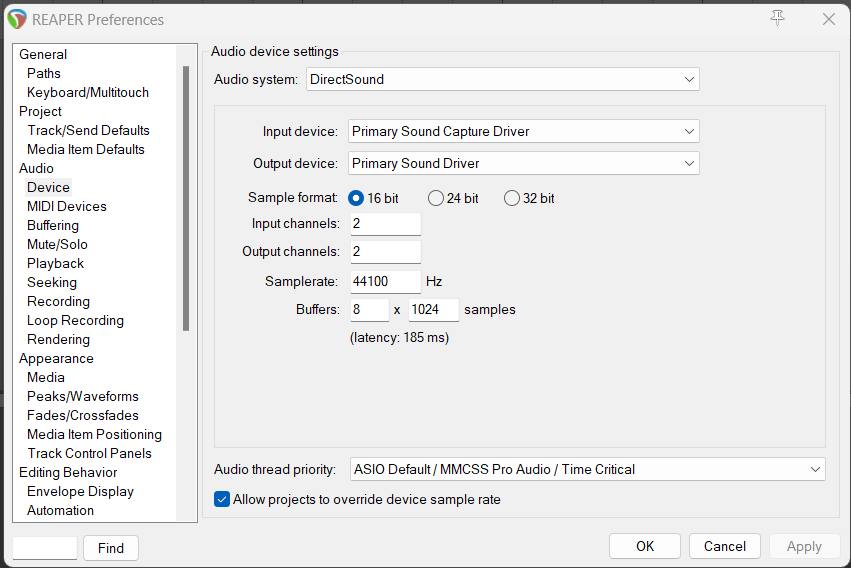Viewport: 851px width, 568px height.
Task: Open Media appearance preferences page
Action: pyautogui.click(x=46, y=377)
